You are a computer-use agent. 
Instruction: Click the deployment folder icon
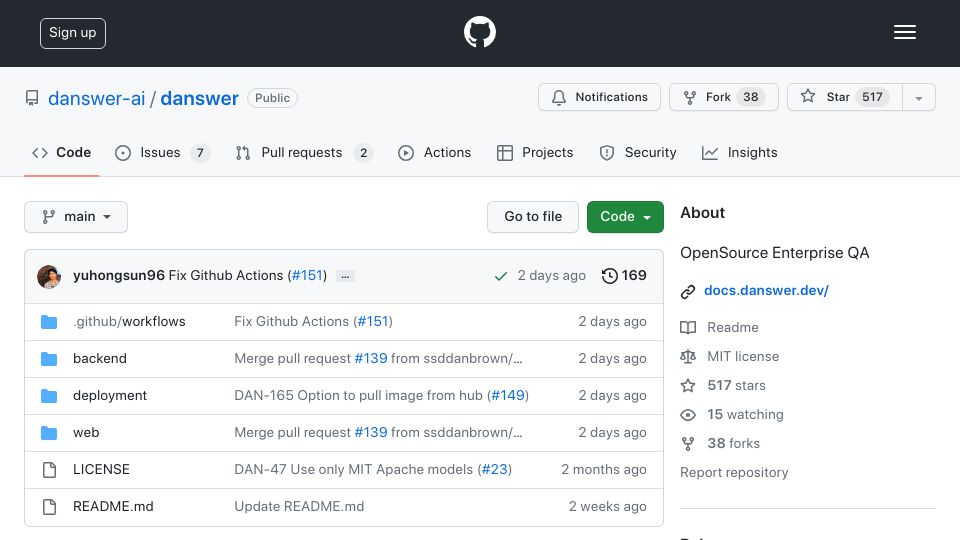click(x=49, y=396)
